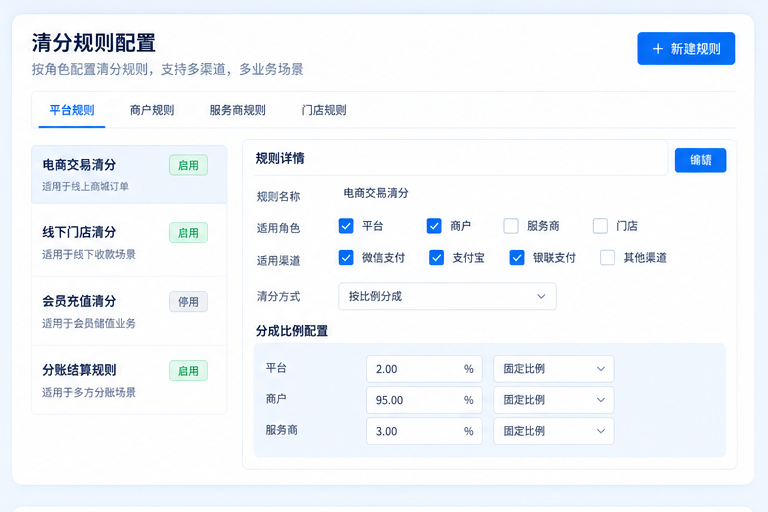The width and height of the screenshot is (768, 512).
Task: Select the 服务商规则 tab
Action: [238, 110]
